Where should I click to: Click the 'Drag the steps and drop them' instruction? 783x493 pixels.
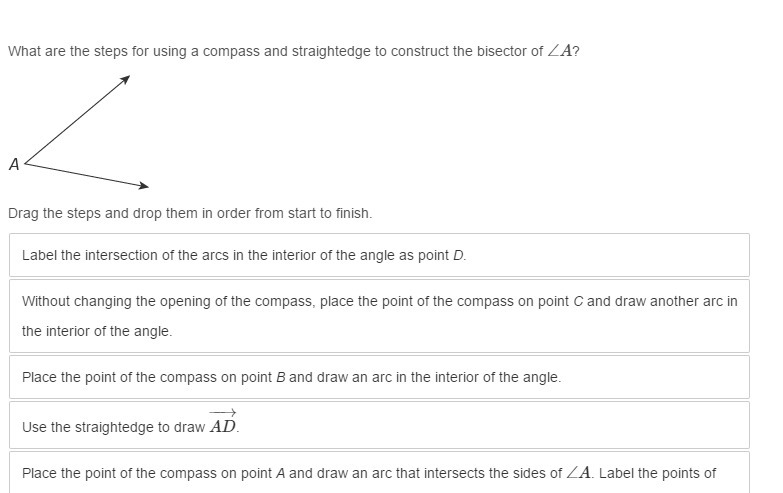click(x=190, y=213)
